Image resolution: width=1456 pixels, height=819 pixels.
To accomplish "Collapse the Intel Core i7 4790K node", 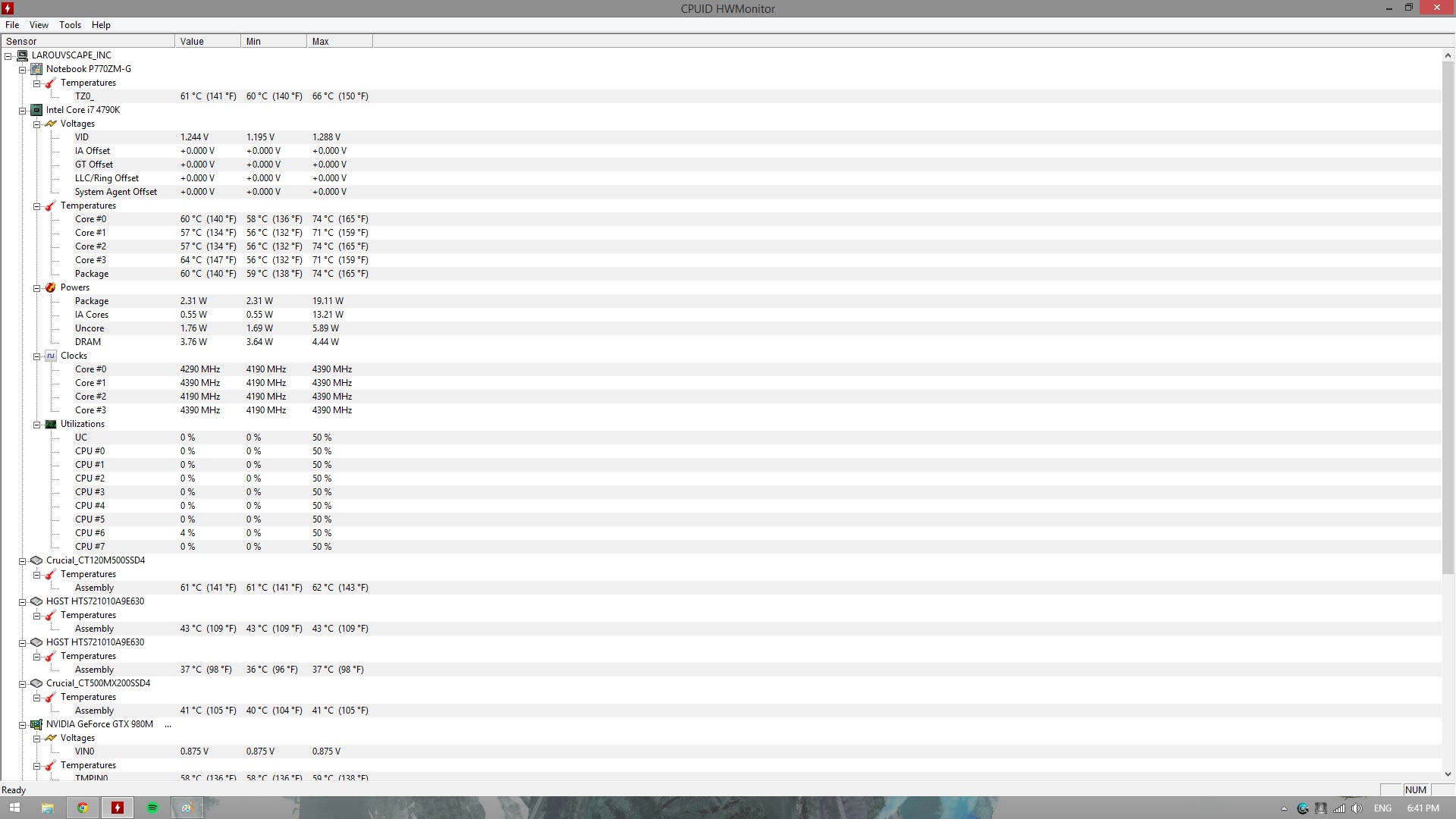I will (x=23, y=111).
